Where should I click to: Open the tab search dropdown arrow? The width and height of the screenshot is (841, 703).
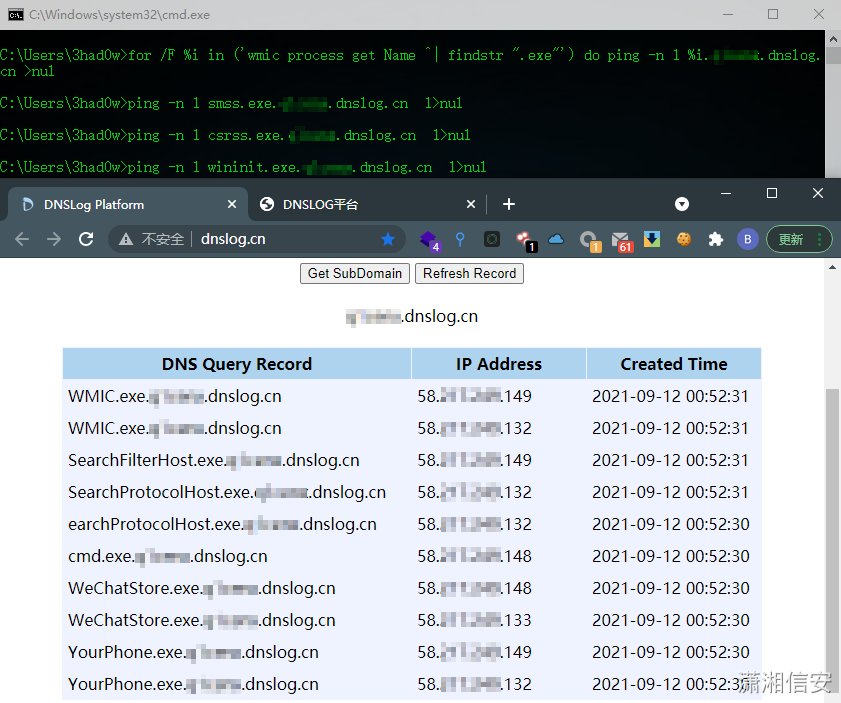pos(682,204)
